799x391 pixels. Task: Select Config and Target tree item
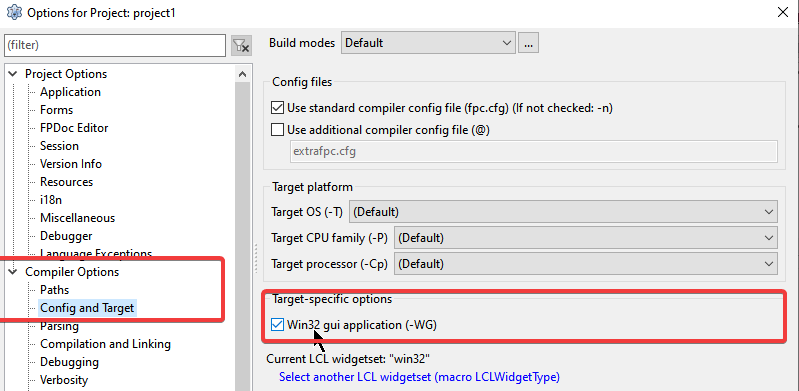point(87,308)
